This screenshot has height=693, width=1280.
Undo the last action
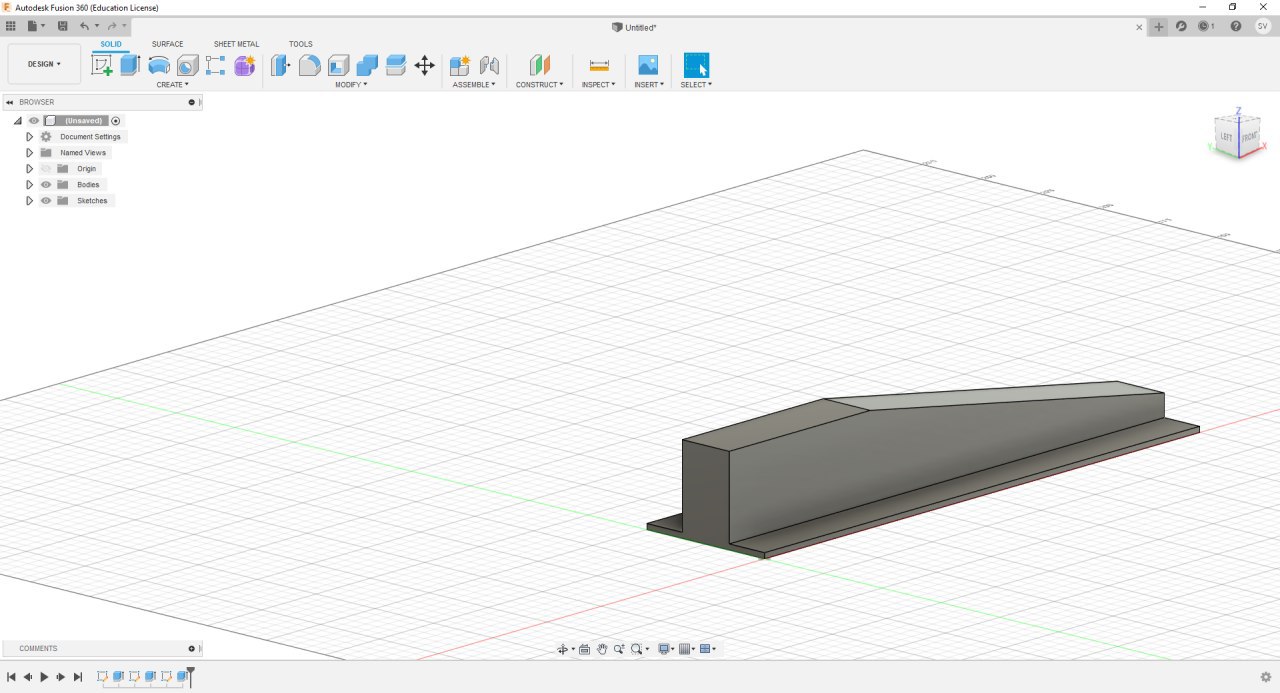point(85,26)
